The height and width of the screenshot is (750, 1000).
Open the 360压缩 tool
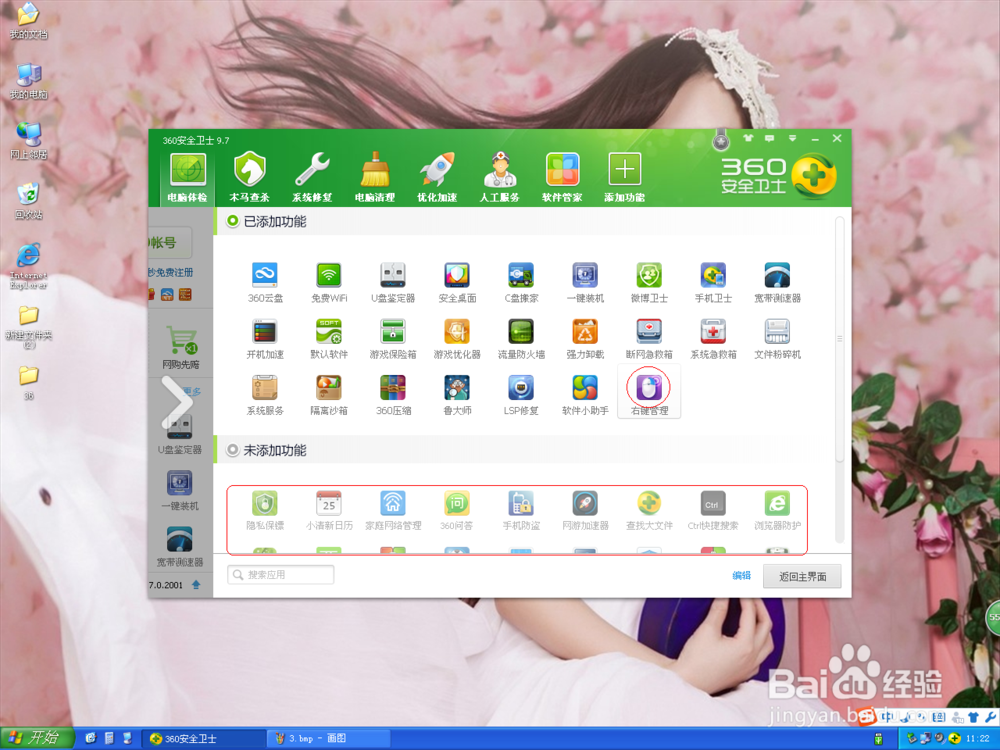point(393,395)
